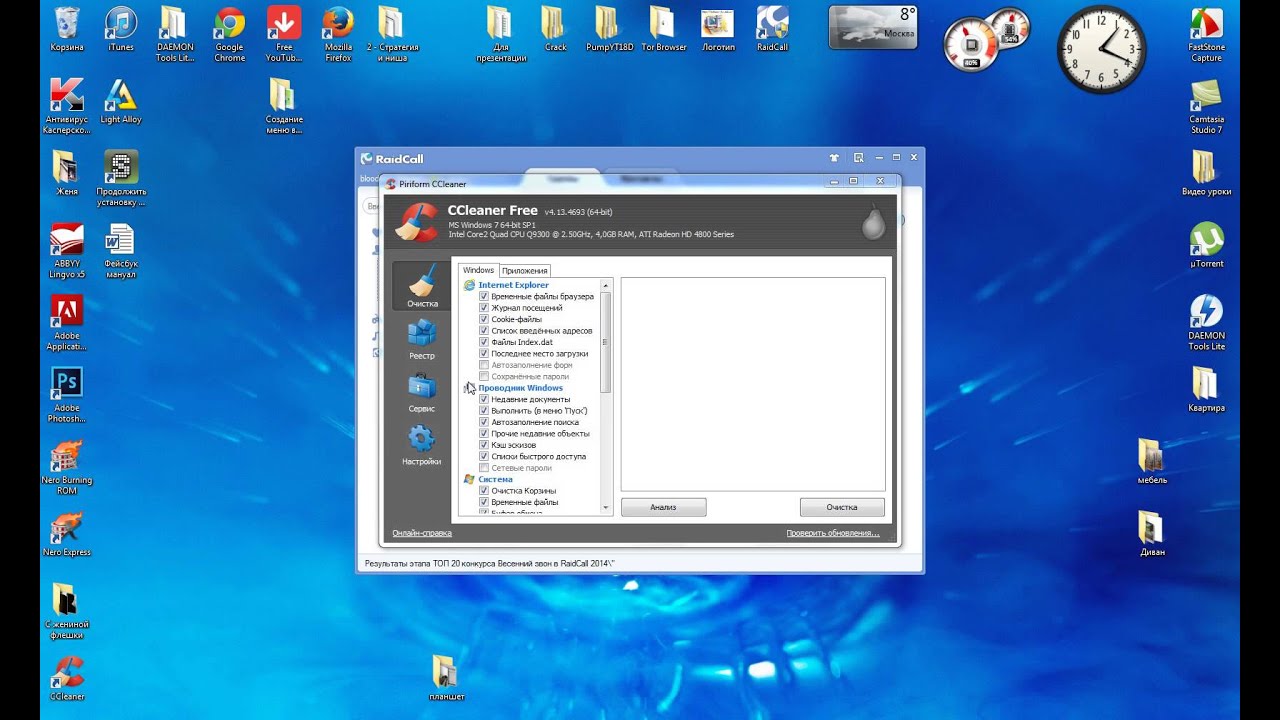The image size is (1280, 720).
Task: Click the Moscow weather gadget
Action: pos(873,27)
